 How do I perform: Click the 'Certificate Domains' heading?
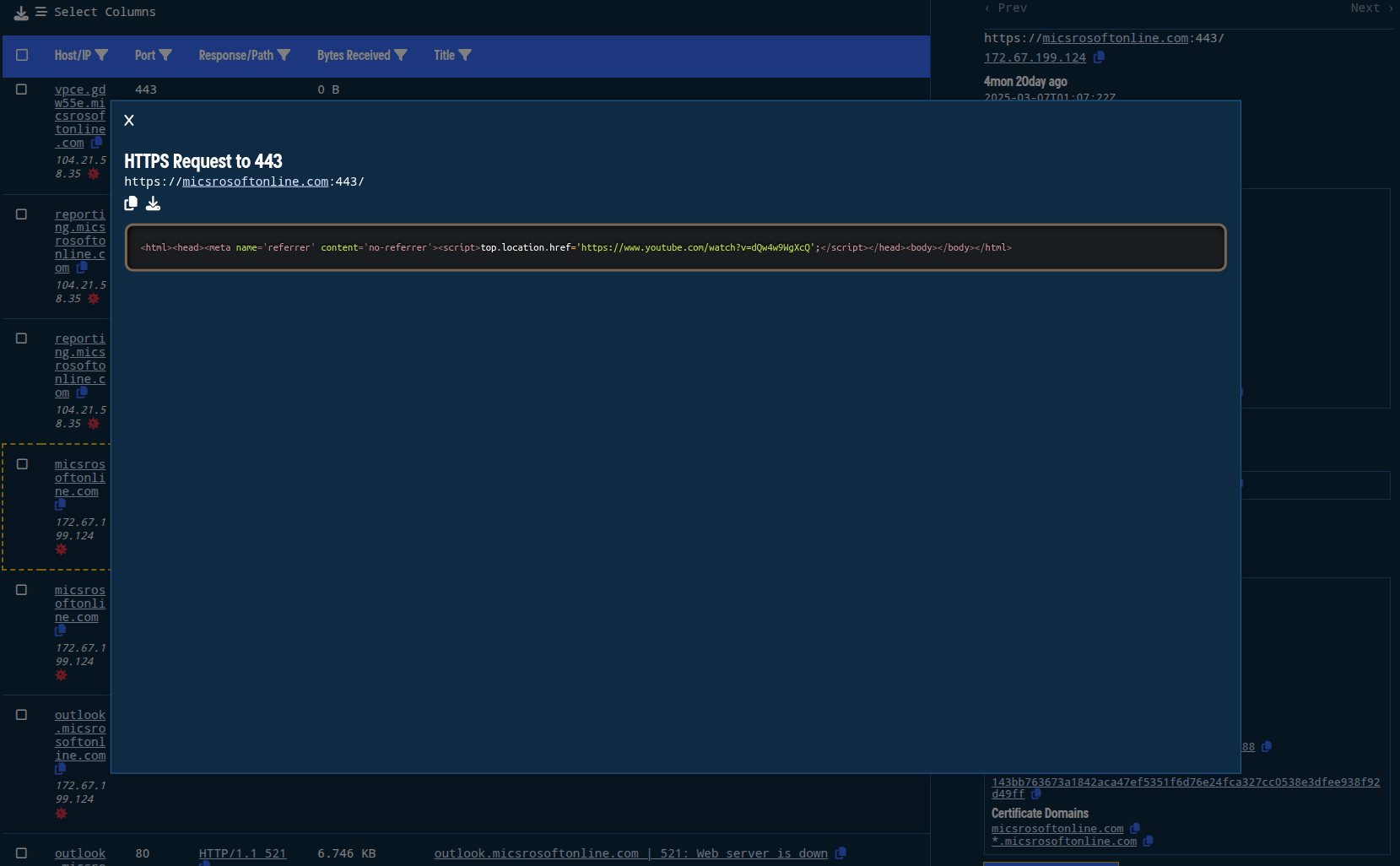tap(1040, 813)
